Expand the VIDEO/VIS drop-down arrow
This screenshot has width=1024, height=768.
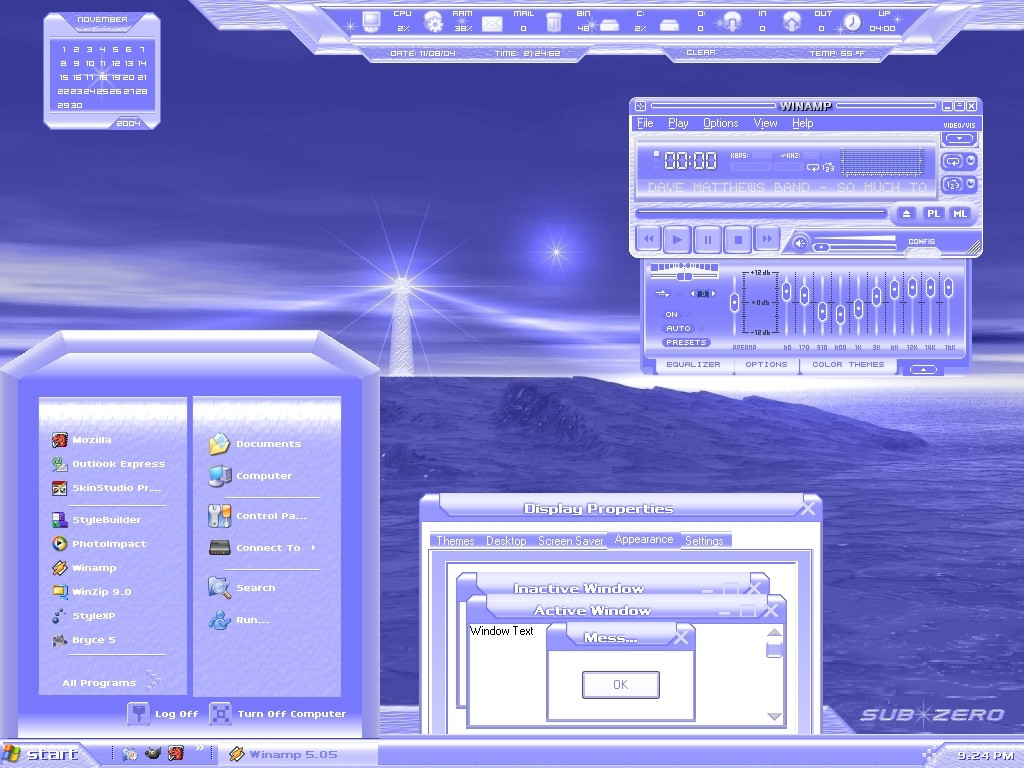[959, 138]
